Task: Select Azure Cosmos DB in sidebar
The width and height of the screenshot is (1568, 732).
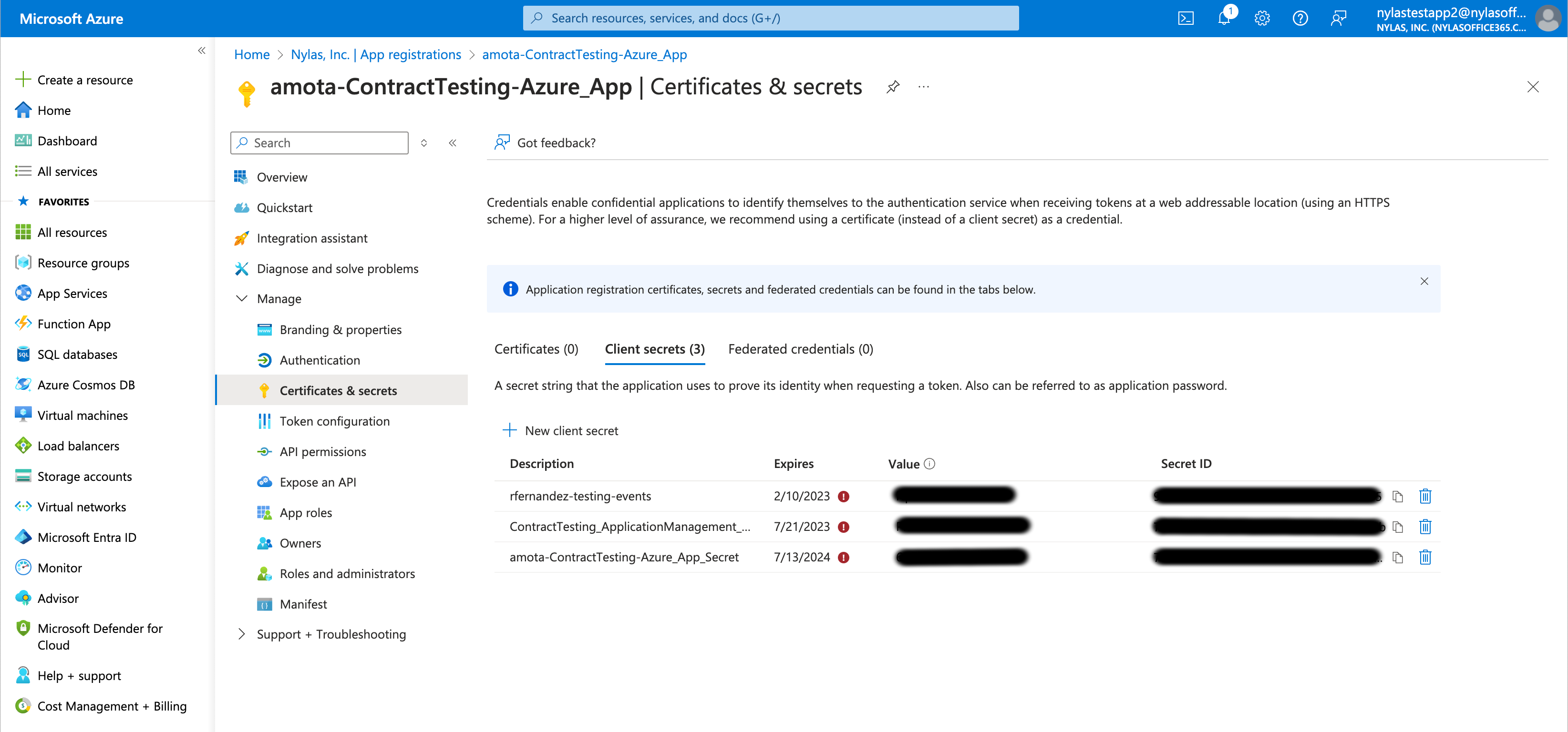Action: (x=84, y=385)
